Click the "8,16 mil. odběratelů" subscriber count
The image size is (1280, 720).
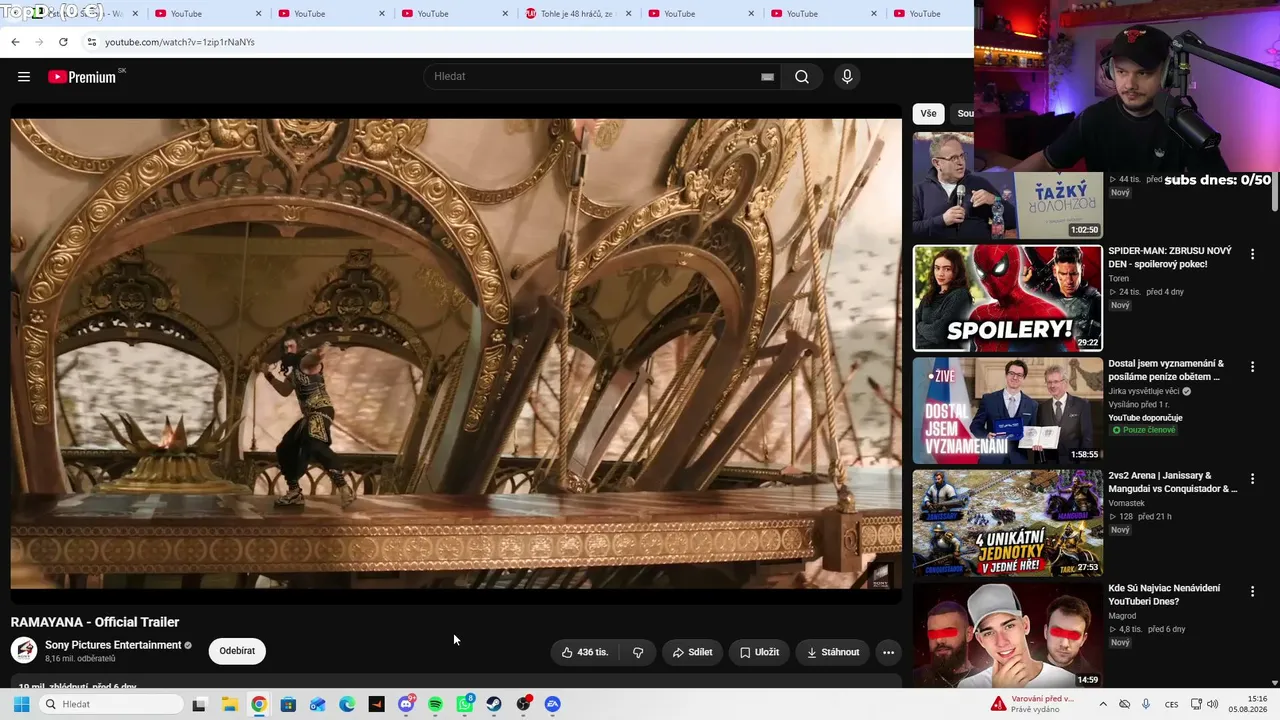coord(80,659)
